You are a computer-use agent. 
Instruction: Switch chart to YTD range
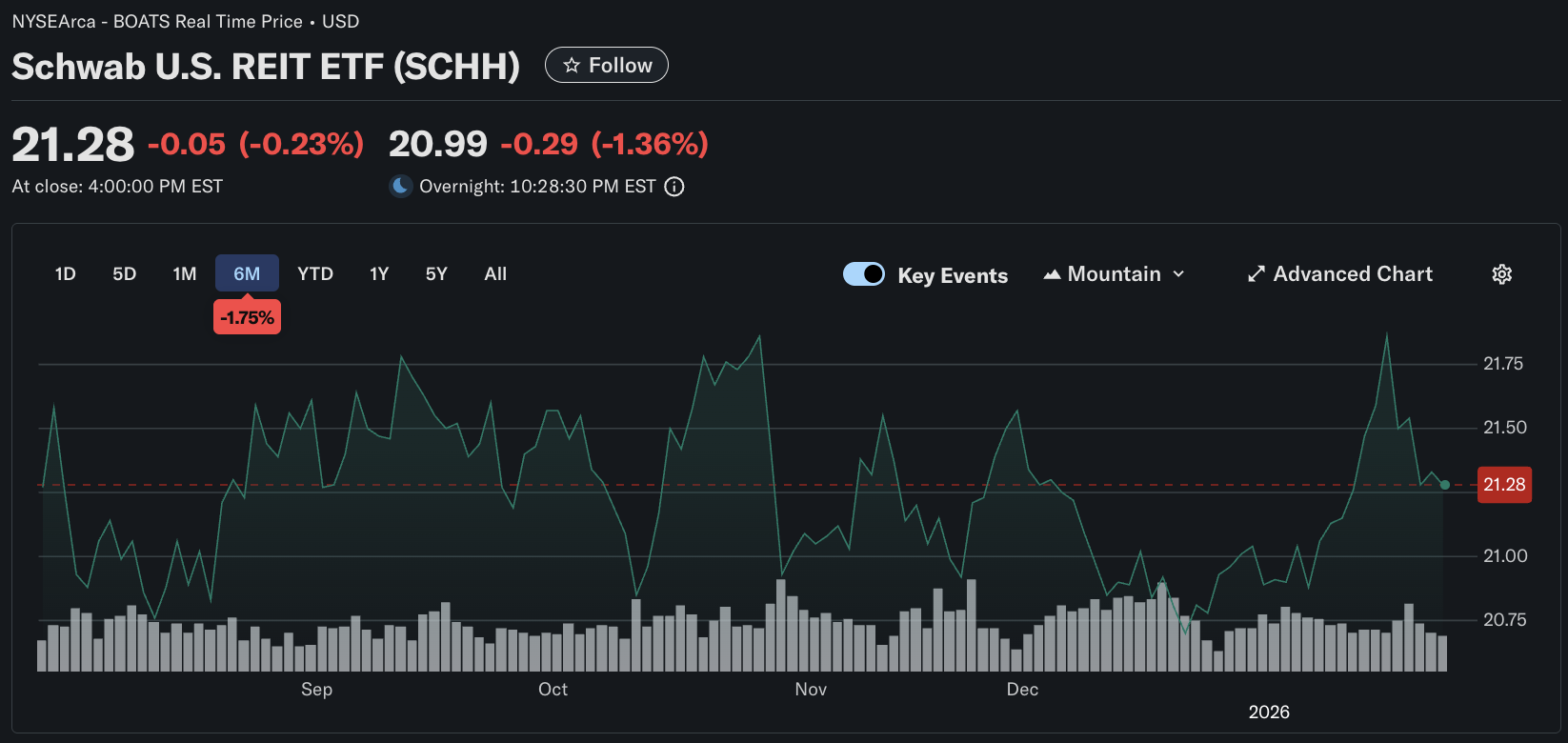(315, 273)
